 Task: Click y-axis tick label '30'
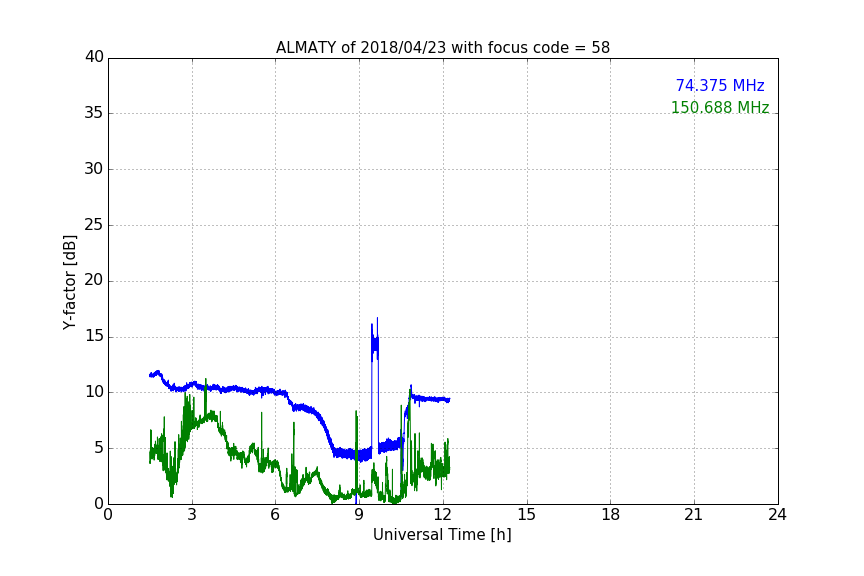click(x=94, y=169)
